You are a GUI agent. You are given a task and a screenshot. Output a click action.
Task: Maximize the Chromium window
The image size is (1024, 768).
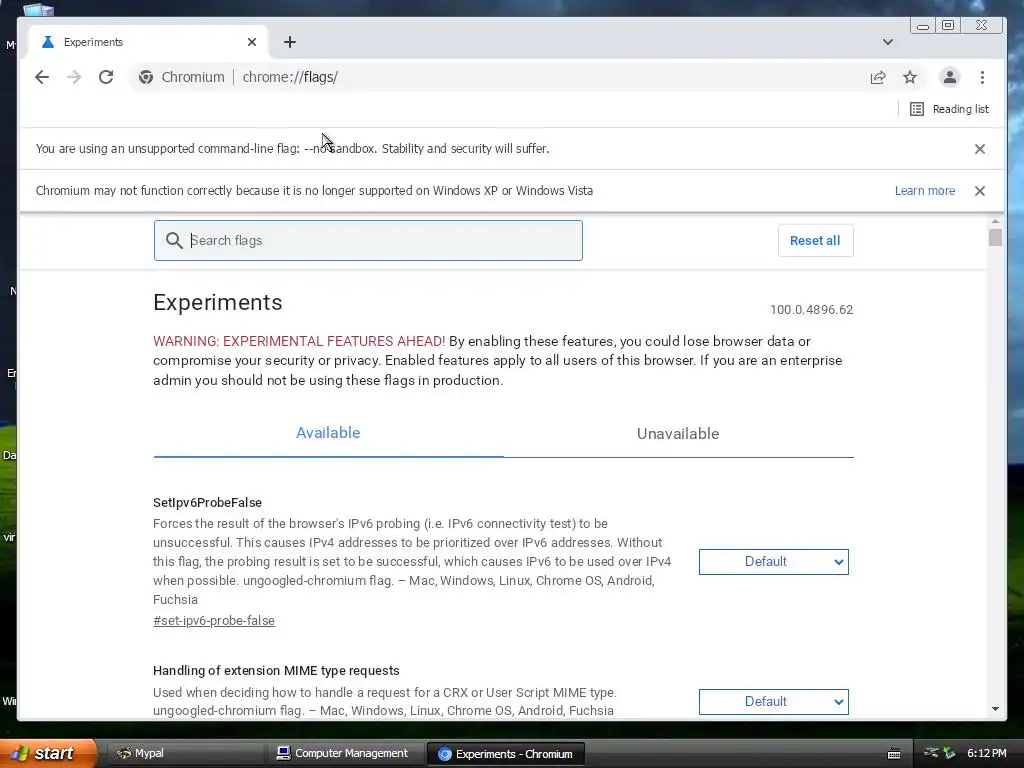[948, 25]
